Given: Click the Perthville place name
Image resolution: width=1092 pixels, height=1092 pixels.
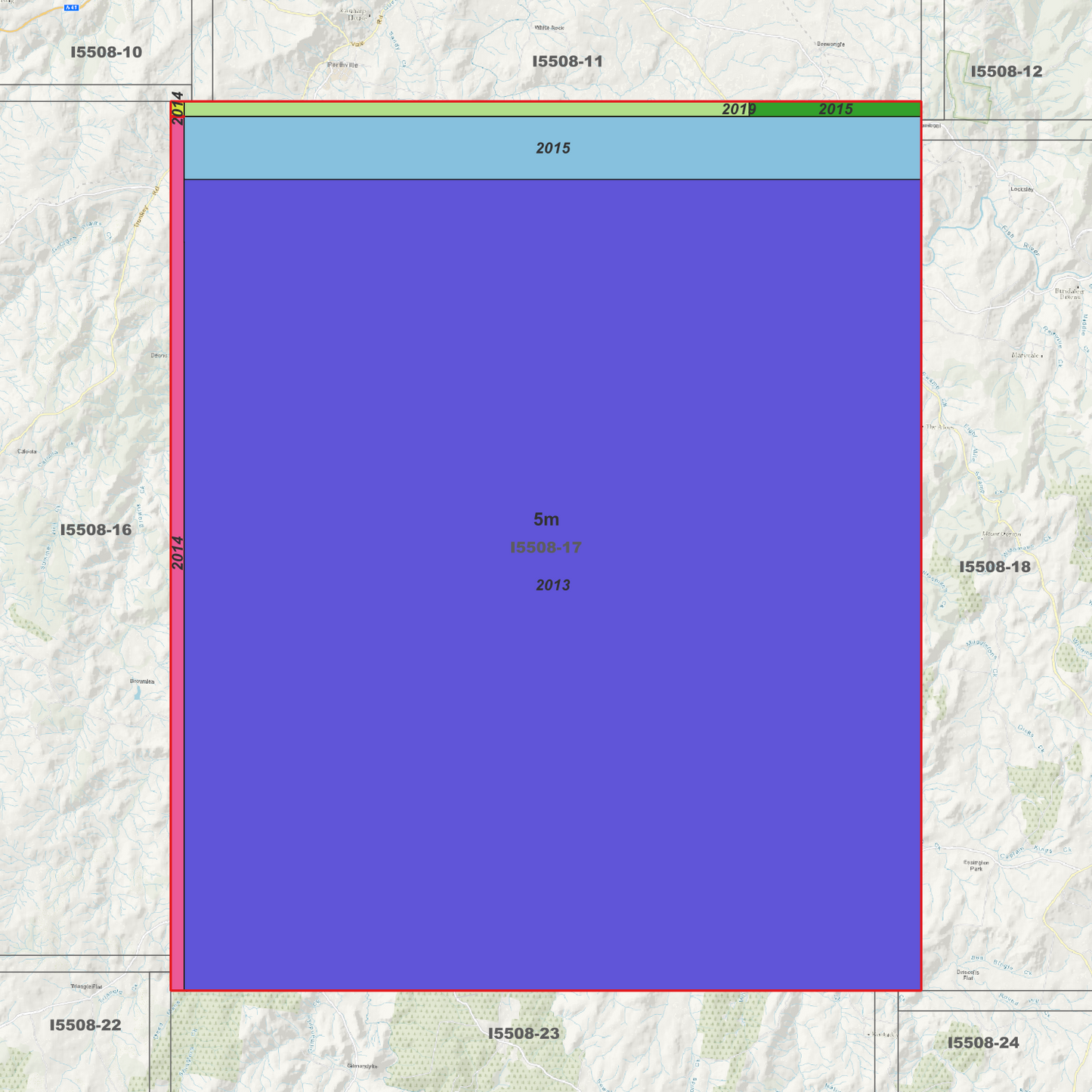Looking at the screenshot, I should coord(342,65).
